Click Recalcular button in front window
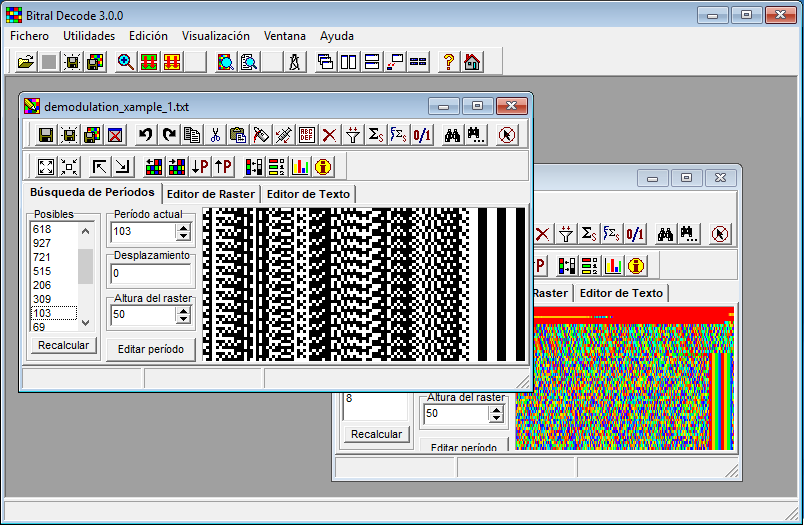 [64, 346]
